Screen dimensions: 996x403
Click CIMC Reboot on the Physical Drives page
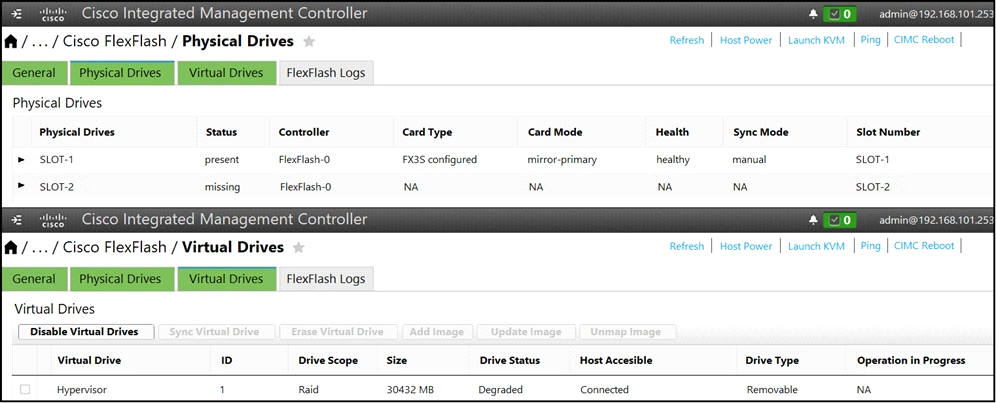(x=924, y=39)
